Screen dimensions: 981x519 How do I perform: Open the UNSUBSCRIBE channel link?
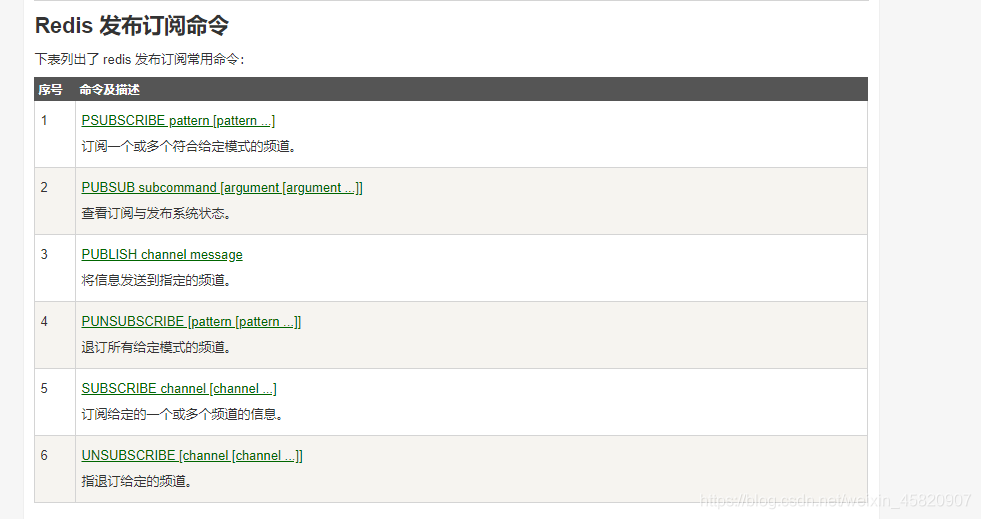[x=192, y=455]
